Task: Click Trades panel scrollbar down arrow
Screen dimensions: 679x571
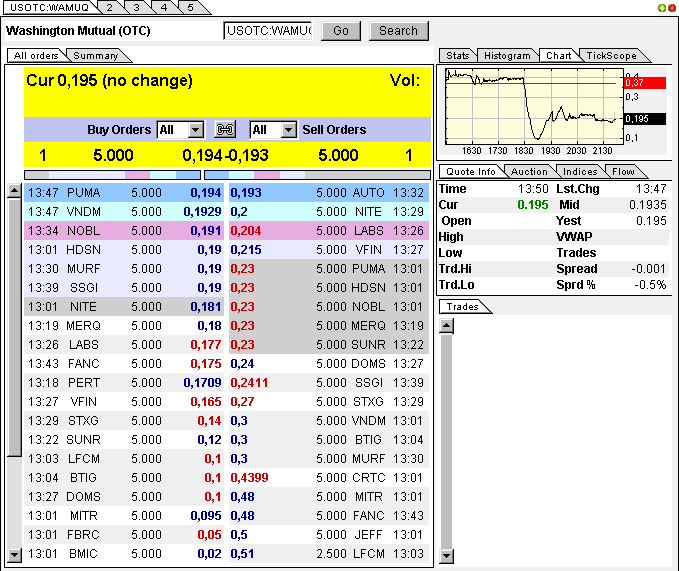Action: (x=446, y=556)
